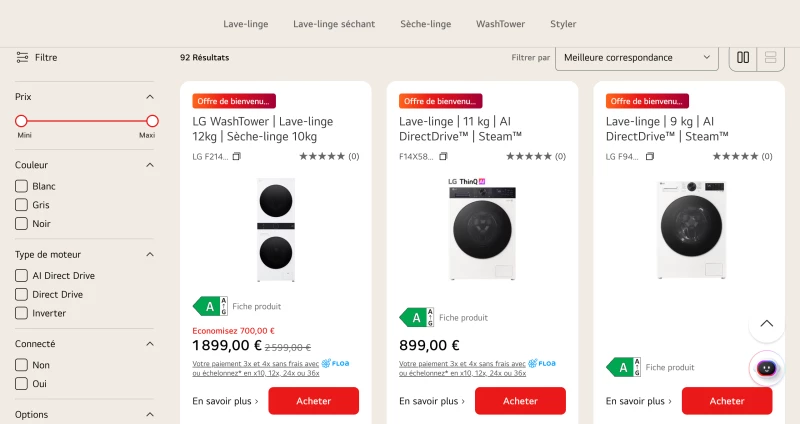Viewport: 800px width, 424px height.
Task: Open the WashTower category tab
Action: (x=501, y=24)
